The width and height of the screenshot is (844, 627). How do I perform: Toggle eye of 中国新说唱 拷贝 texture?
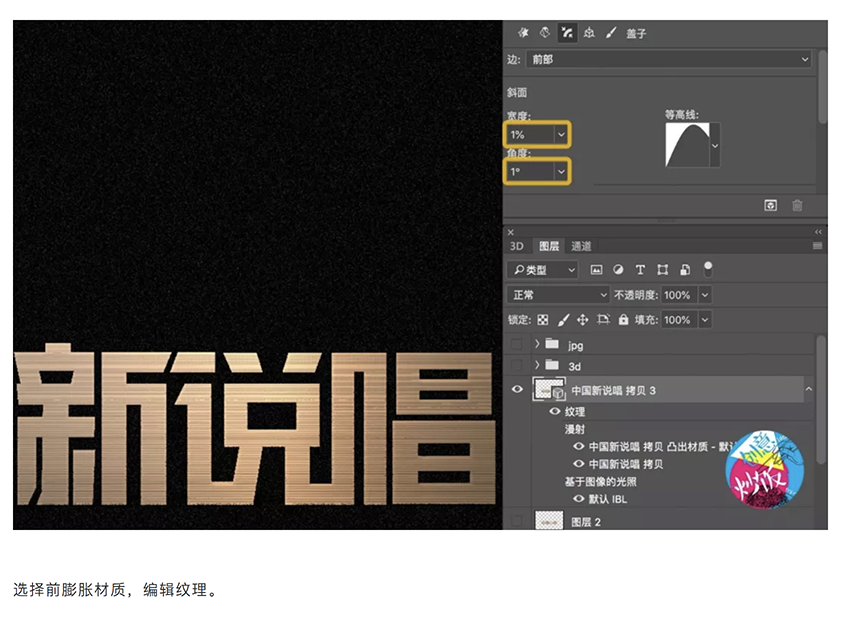(x=579, y=463)
